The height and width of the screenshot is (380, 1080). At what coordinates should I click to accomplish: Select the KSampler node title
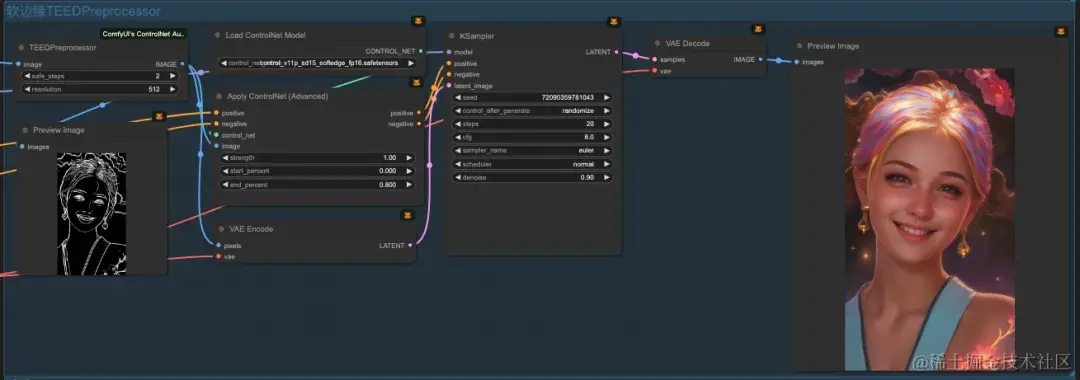click(x=477, y=36)
